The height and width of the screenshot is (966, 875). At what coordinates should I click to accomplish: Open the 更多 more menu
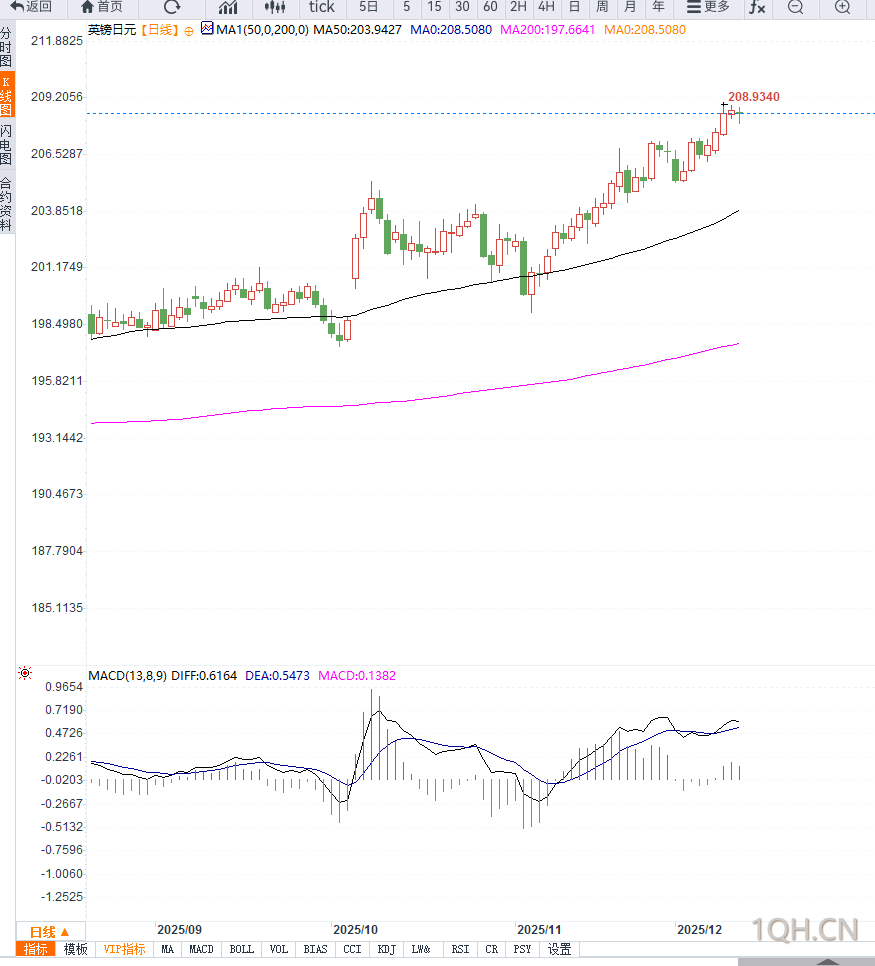point(708,7)
